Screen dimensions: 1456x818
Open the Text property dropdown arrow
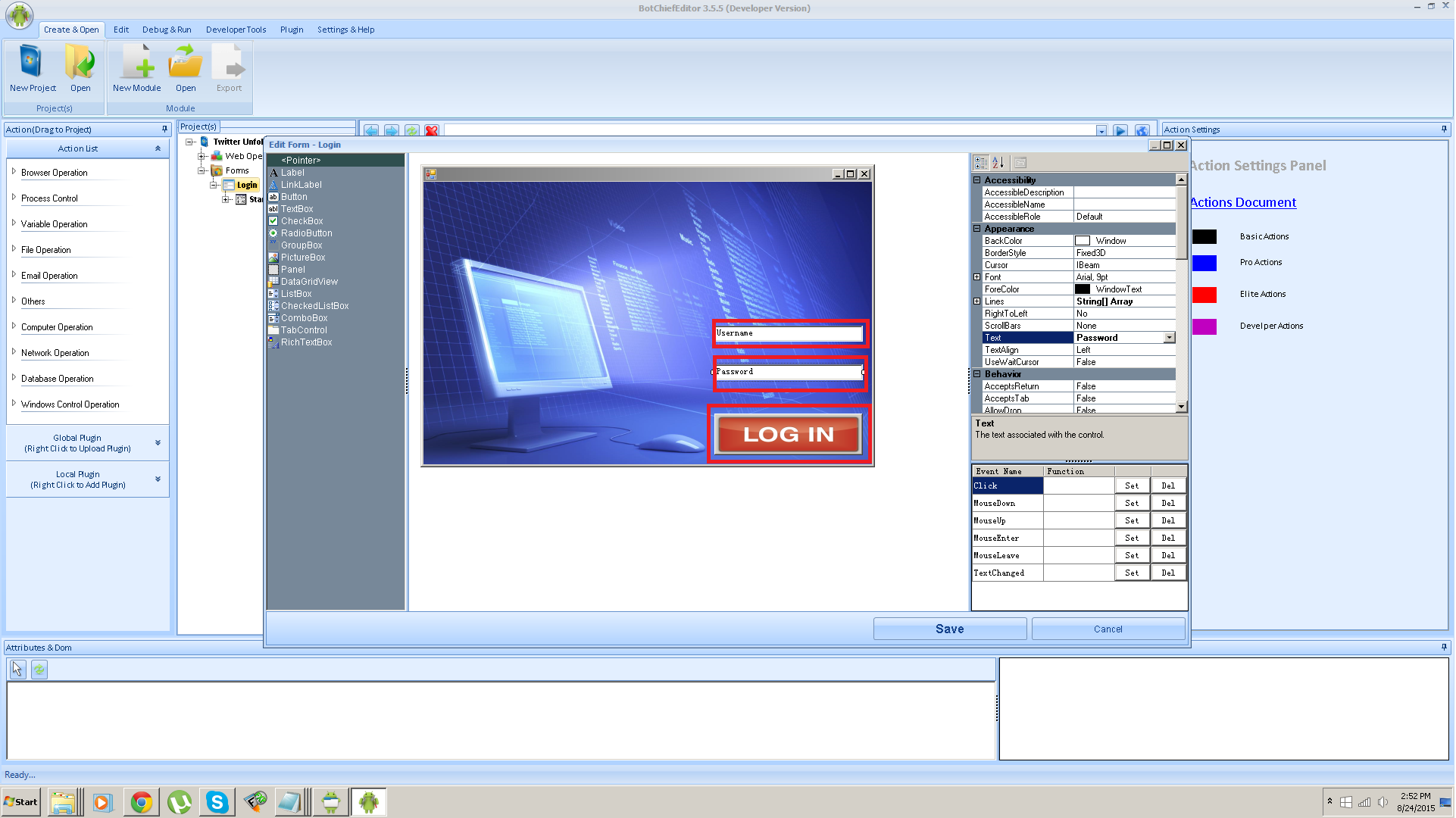pyautogui.click(x=1170, y=338)
